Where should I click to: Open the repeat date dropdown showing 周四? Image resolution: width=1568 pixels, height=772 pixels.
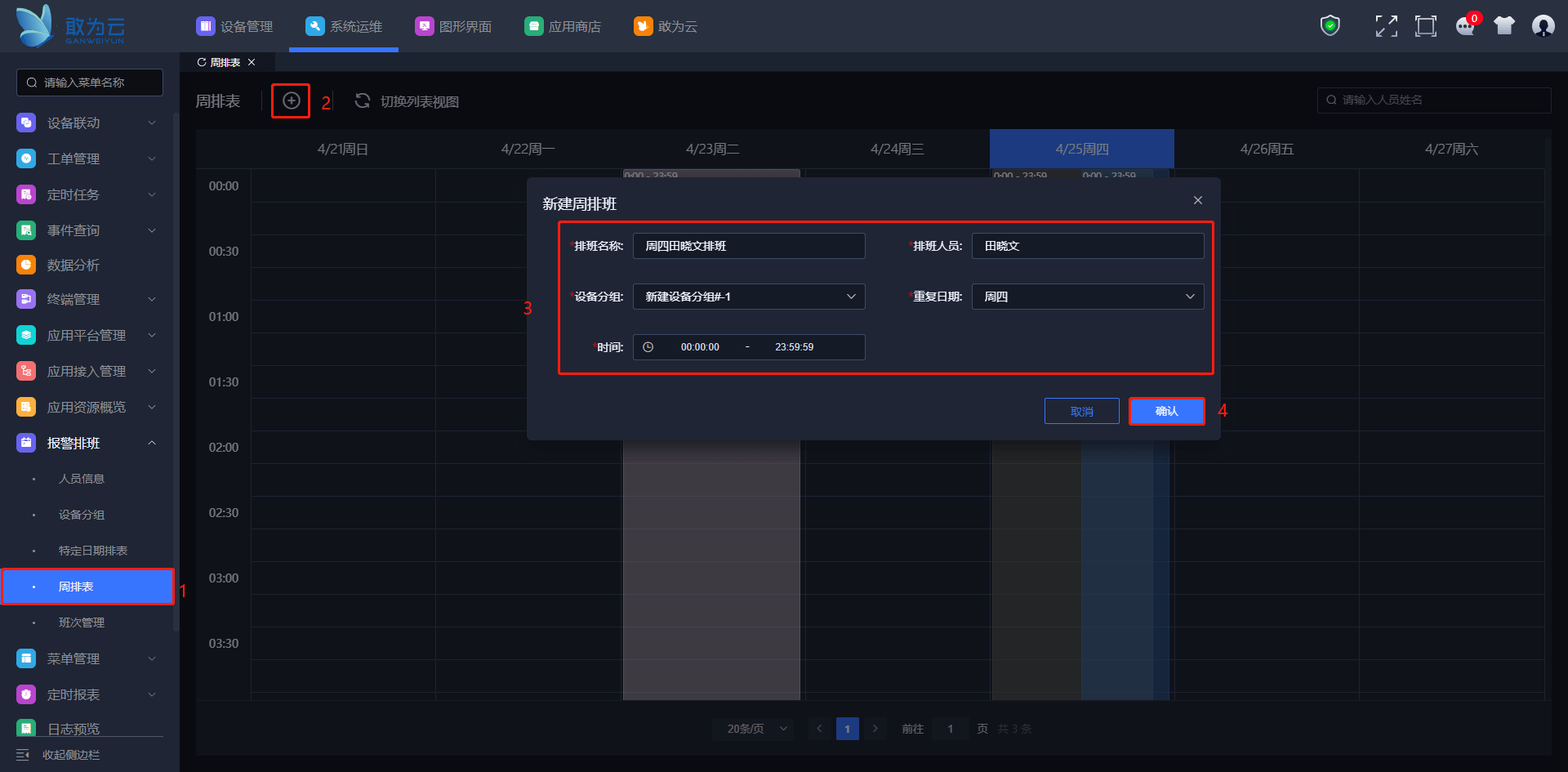click(1087, 297)
